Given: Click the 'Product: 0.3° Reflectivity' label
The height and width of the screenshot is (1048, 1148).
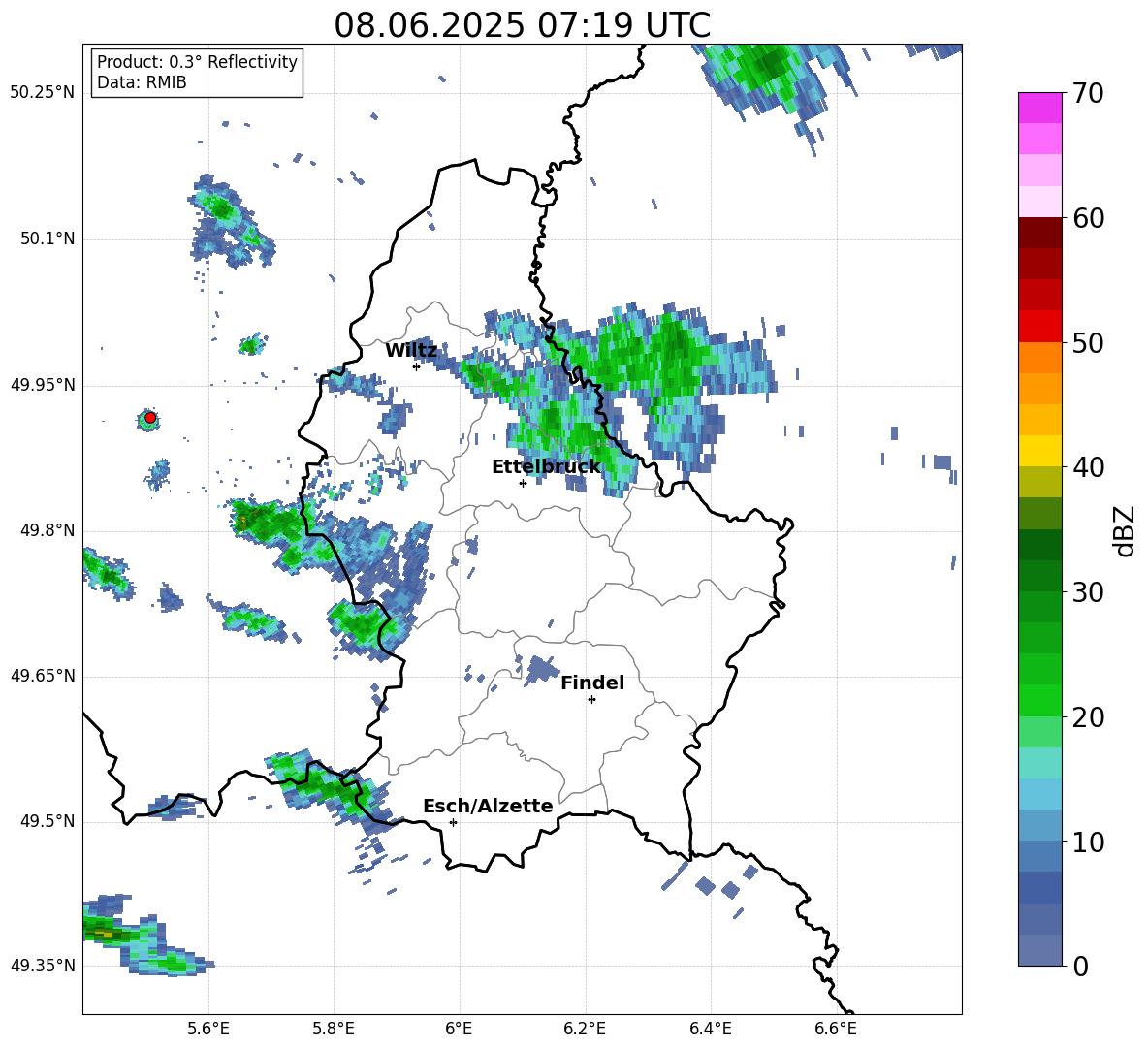Looking at the screenshot, I should pos(197,62).
